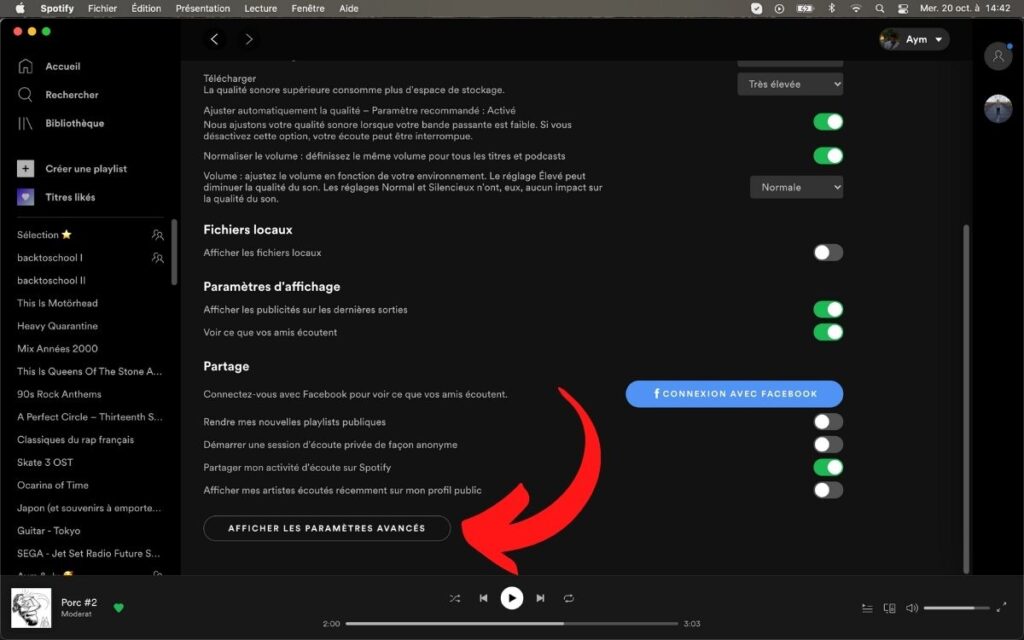Skip to the previous track
The image size is (1024, 640).
pyautogui.click(x=483, y=598)
